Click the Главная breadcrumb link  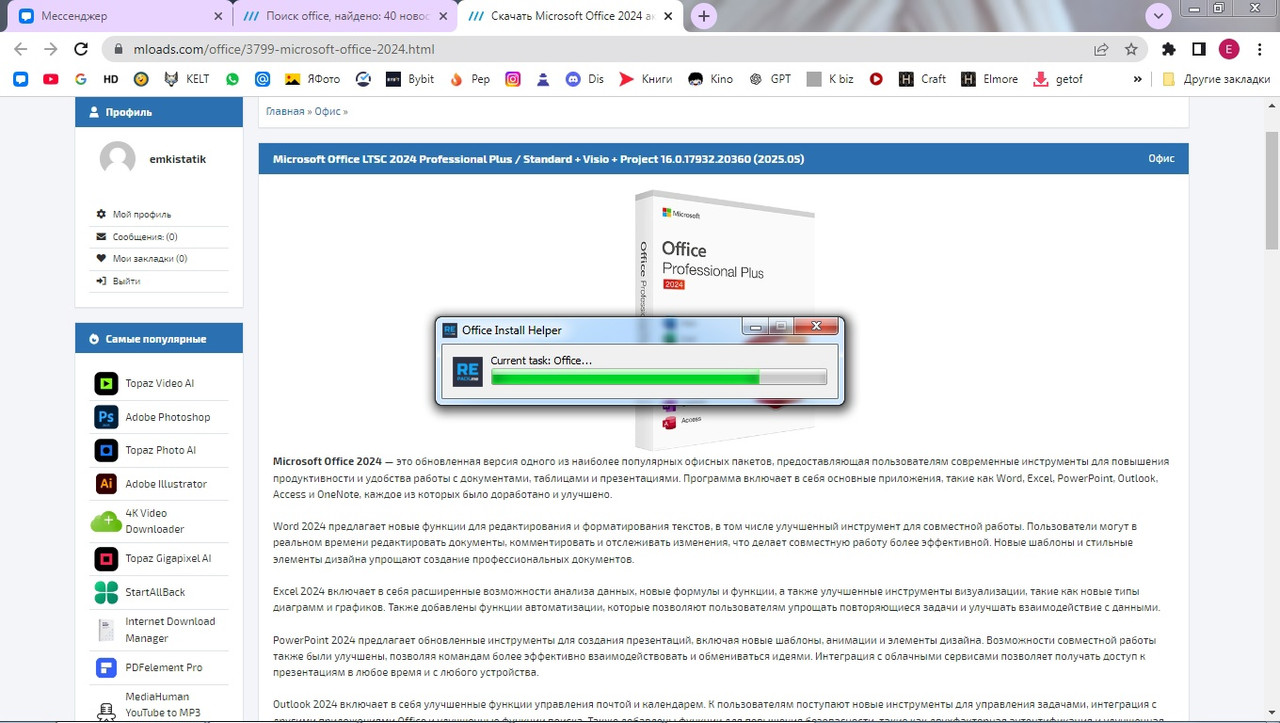point(285,111)
